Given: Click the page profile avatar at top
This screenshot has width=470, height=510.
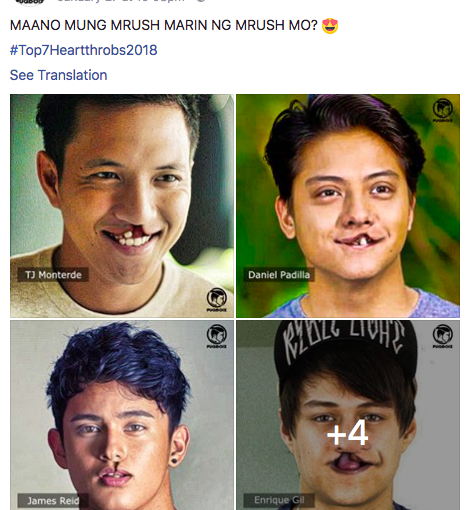Looking at the screenshot, I should [30, 3].
